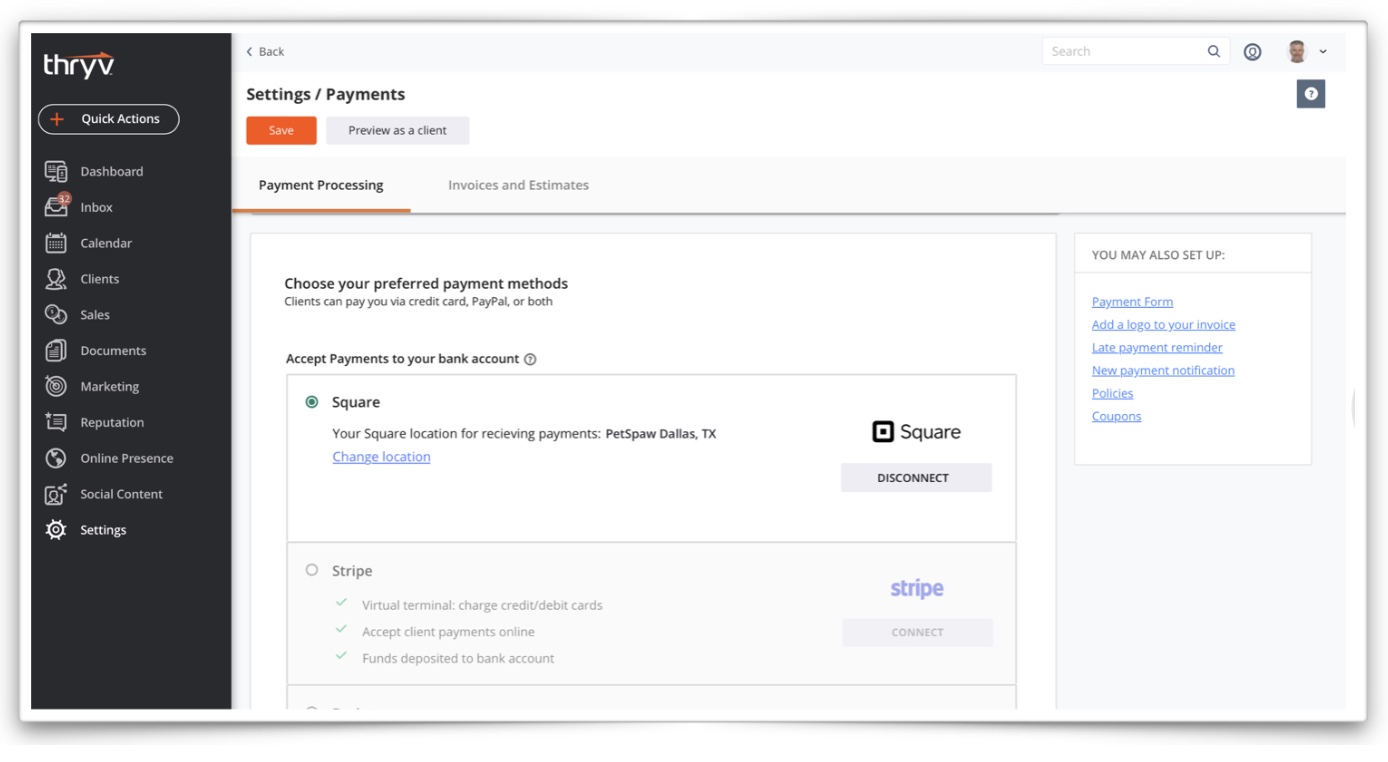
Task: Select the Stripe radio button
Action: (x=312, y=570)
